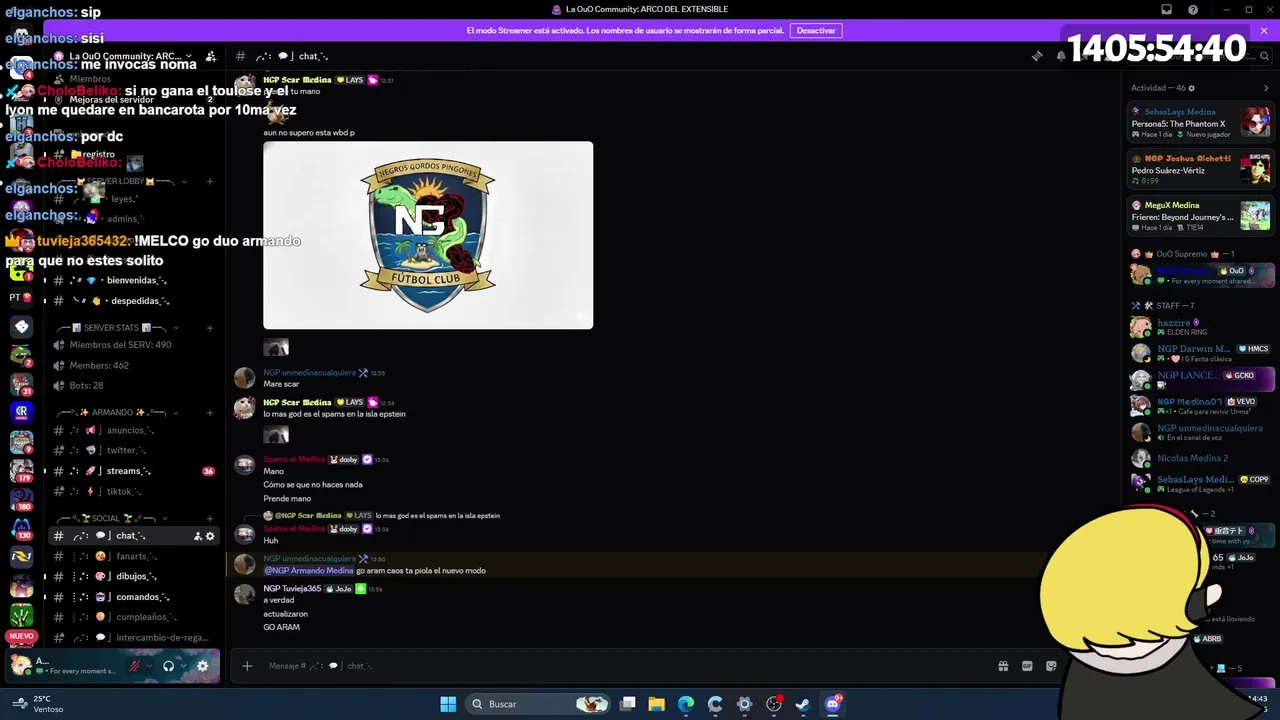Image resolution: width=1280 pixels, height=720 pixels.
Task: Open the twitter channel
Action: pos(133,450)
